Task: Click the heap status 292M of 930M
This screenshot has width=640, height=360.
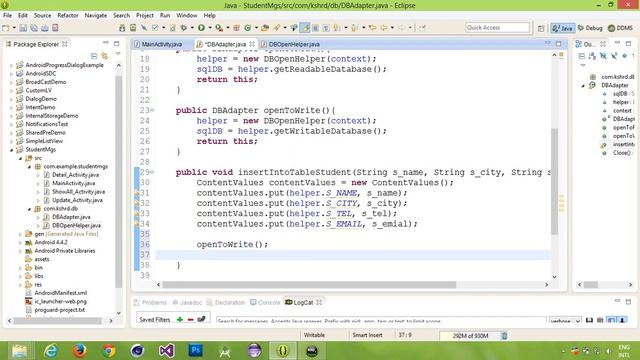Action: click(470, 336)
